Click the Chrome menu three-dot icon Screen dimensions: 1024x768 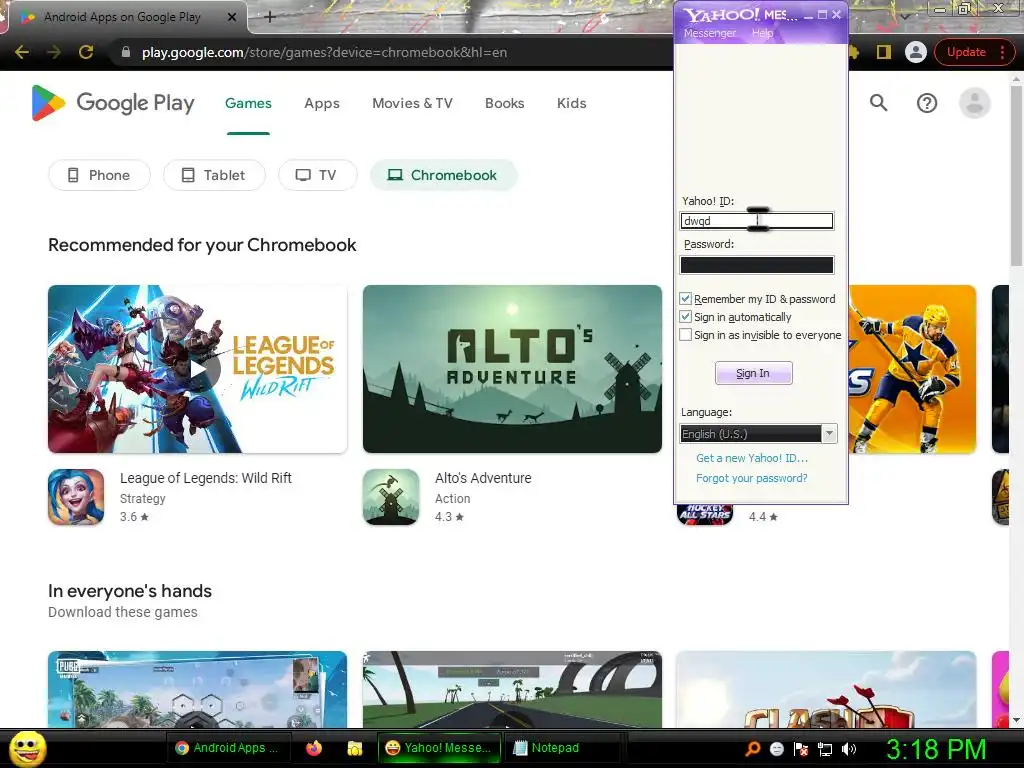(1002, 52)
